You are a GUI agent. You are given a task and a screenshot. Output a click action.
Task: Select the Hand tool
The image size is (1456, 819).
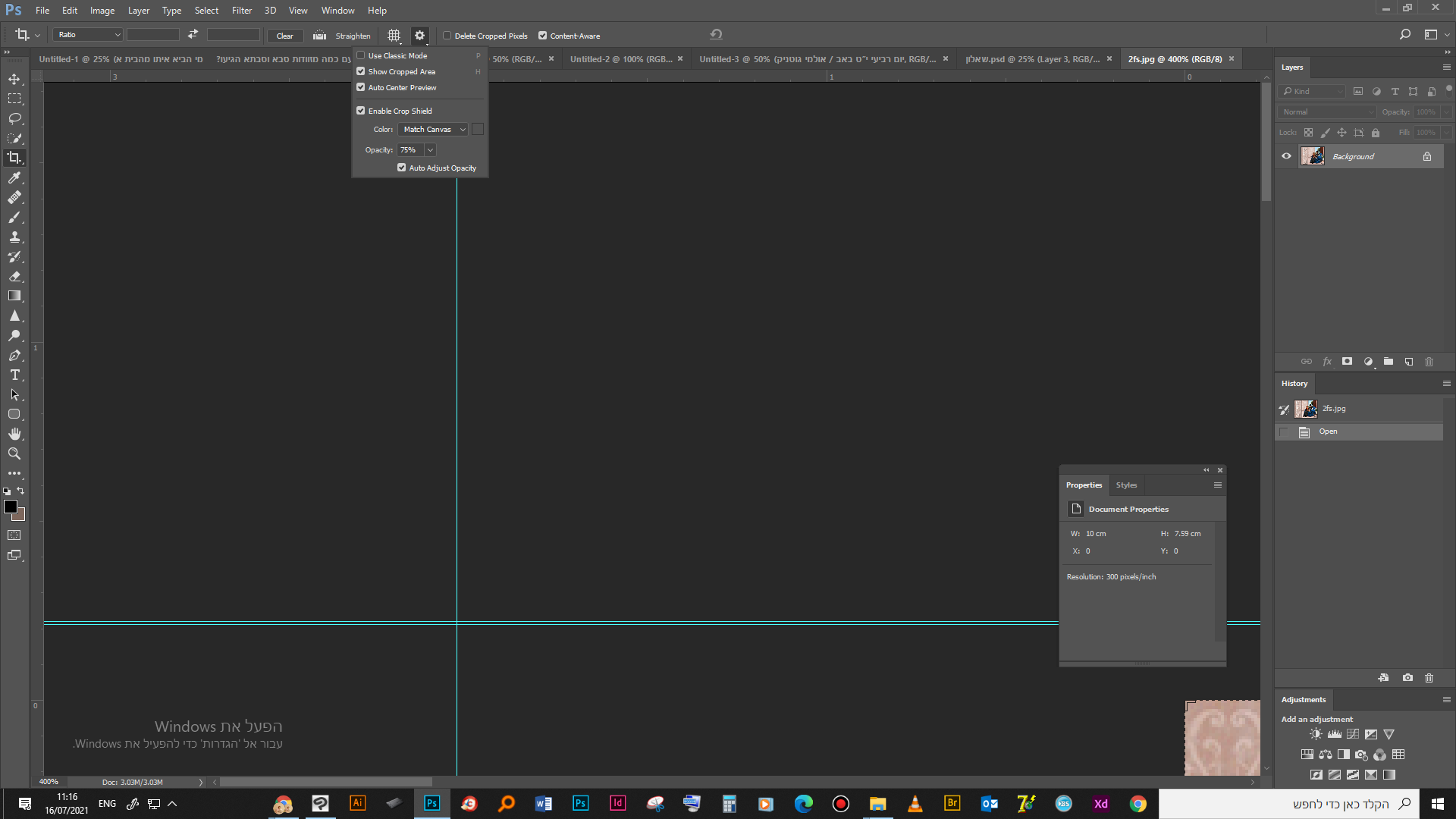coord(14,434)
